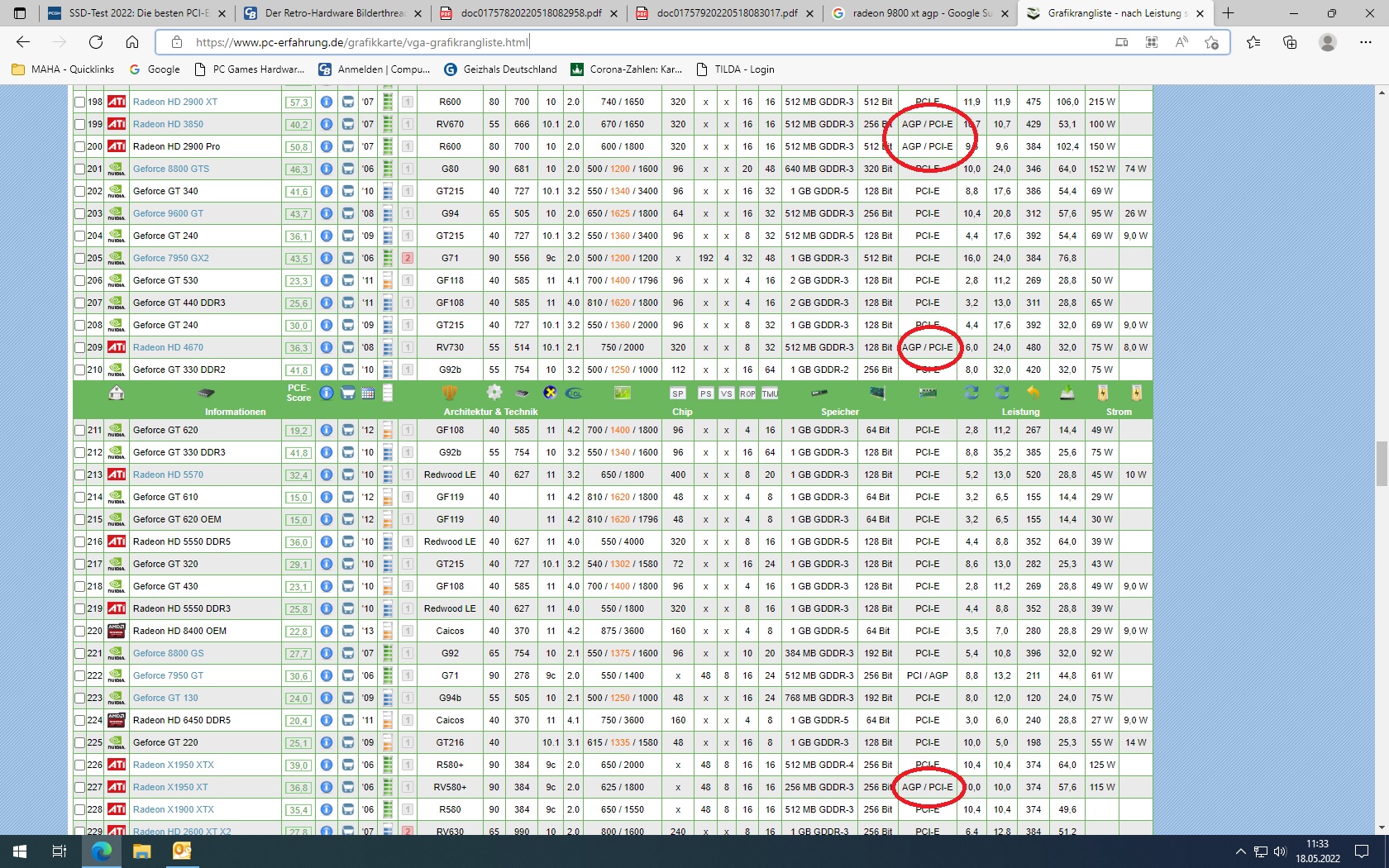
Task: Click the vertical scrollbar thumb
Action: click(1381, 464)
